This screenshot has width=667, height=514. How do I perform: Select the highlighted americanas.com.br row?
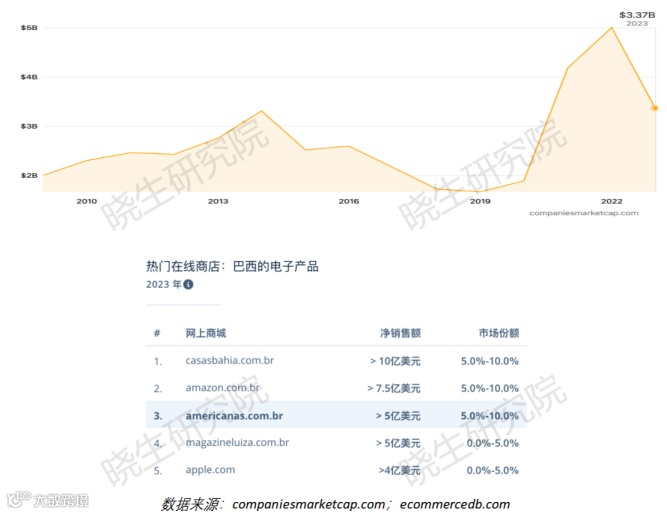[336, 415]
